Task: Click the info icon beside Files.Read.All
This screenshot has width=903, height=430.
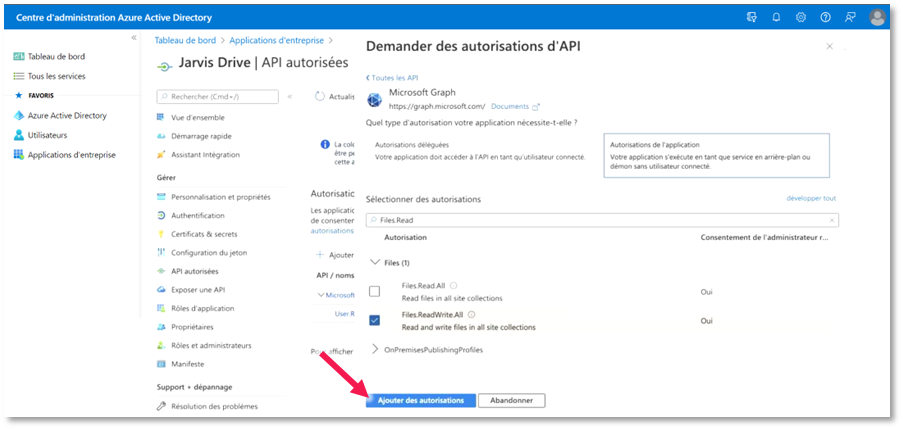Action: [453, 286]
